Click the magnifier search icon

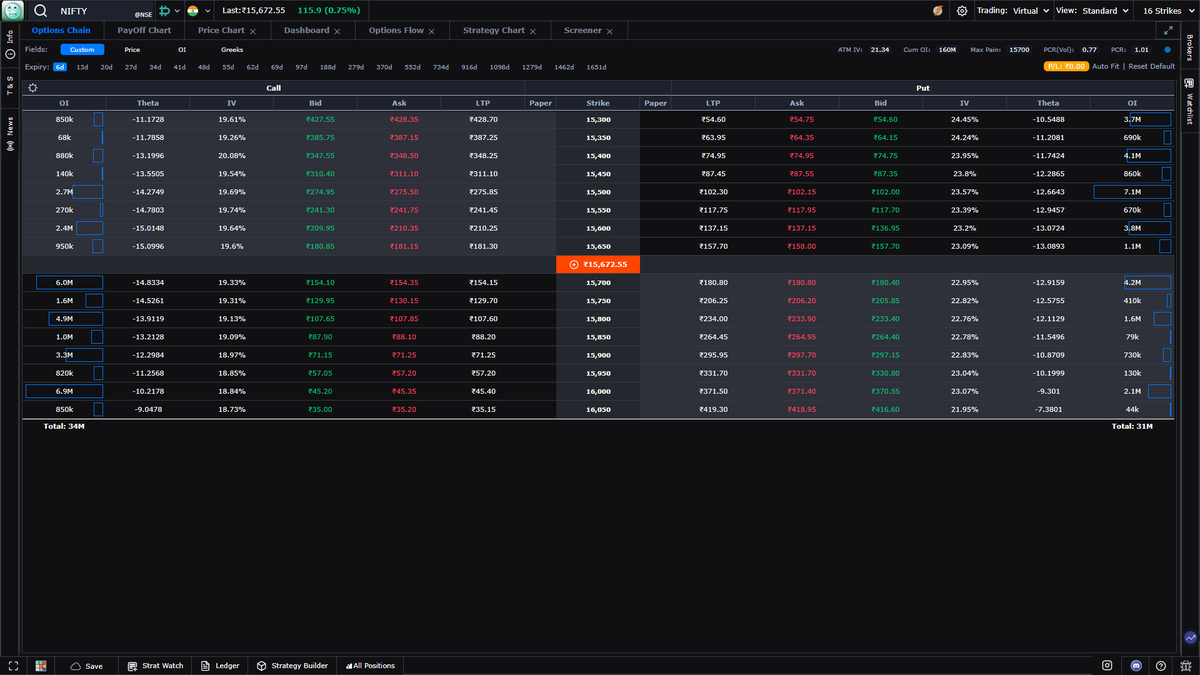point(40,11)
